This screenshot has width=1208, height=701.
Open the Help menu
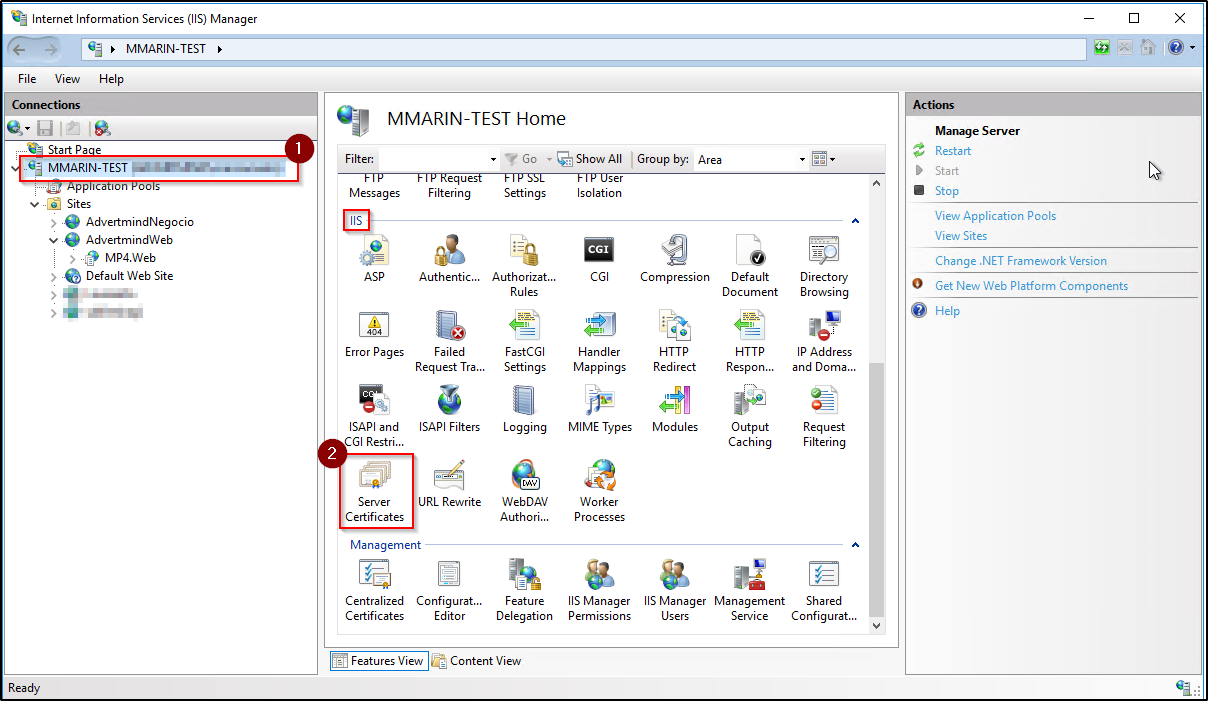(x=111, y=79)
